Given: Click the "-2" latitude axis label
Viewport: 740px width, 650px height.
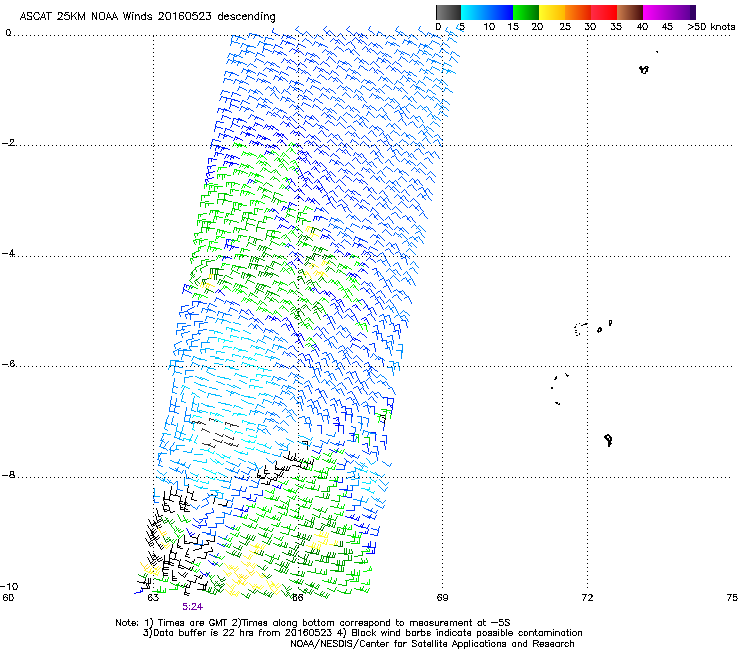Looking at the screenshot, I should (8, 143).
